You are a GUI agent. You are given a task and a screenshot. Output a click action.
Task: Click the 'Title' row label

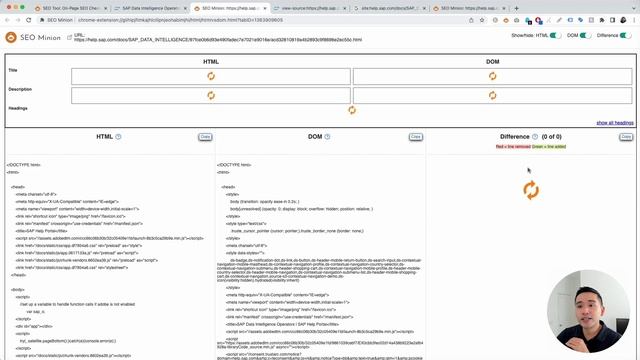tap(13, 70)
